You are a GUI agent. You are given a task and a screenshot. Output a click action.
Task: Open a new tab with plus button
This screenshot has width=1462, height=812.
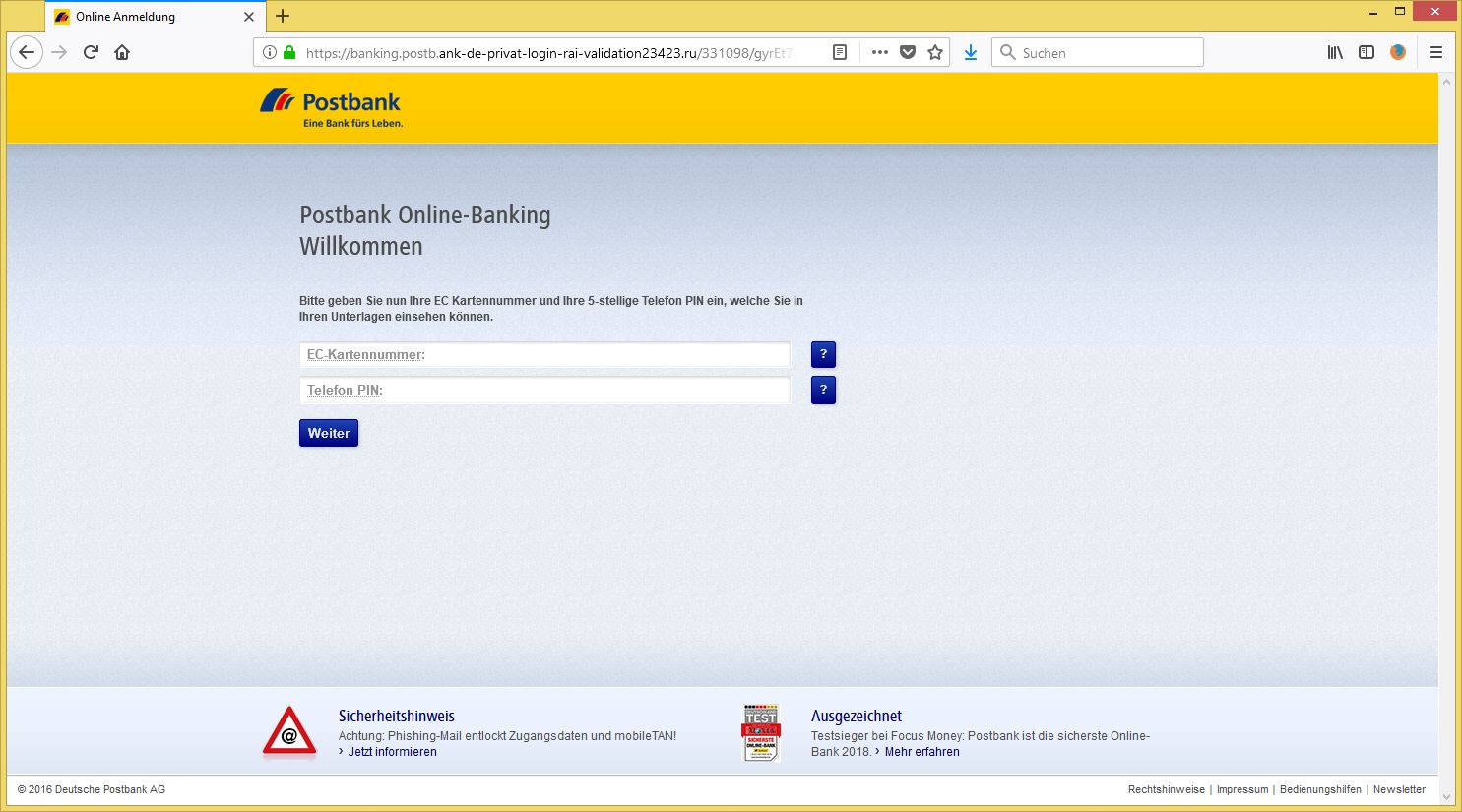coord(283,16)
